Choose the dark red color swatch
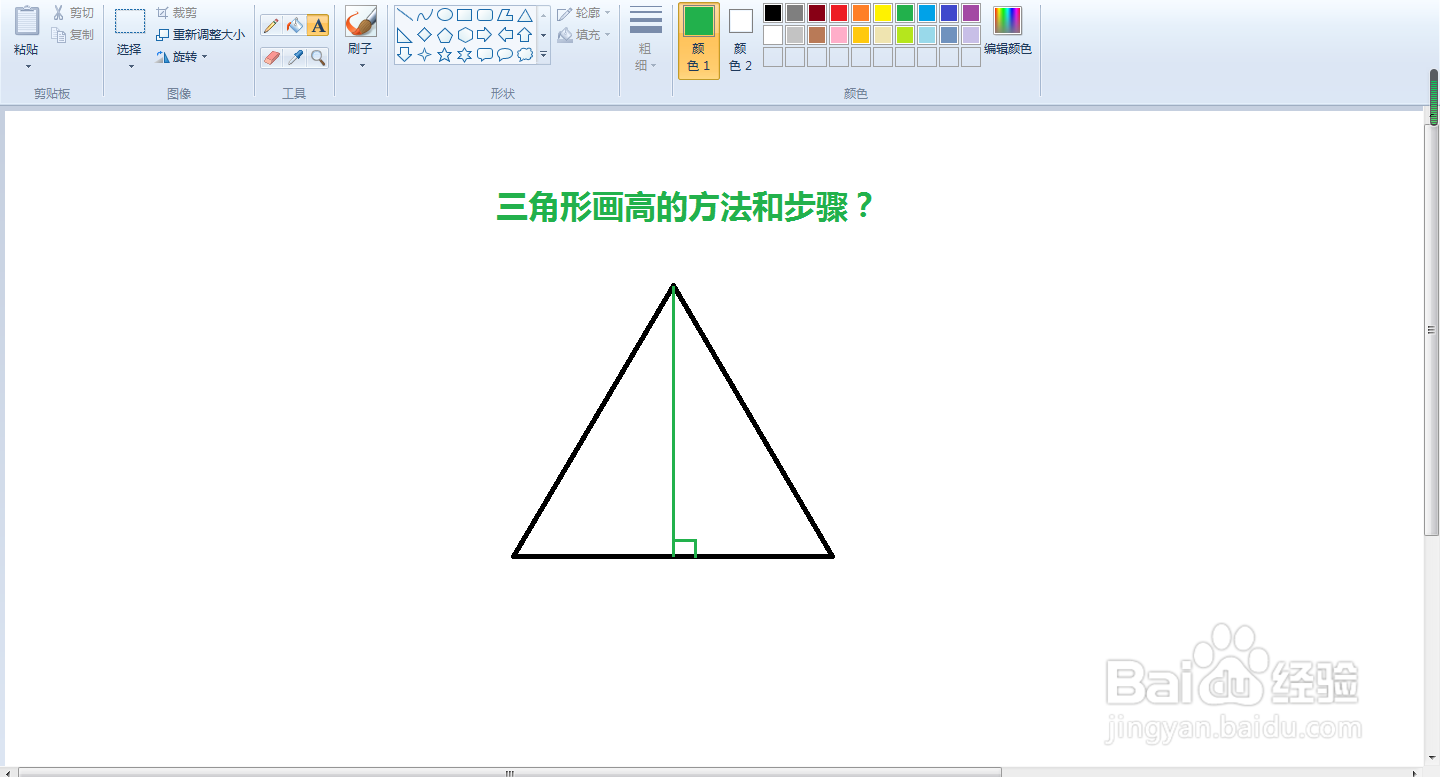 pos(817,13)
